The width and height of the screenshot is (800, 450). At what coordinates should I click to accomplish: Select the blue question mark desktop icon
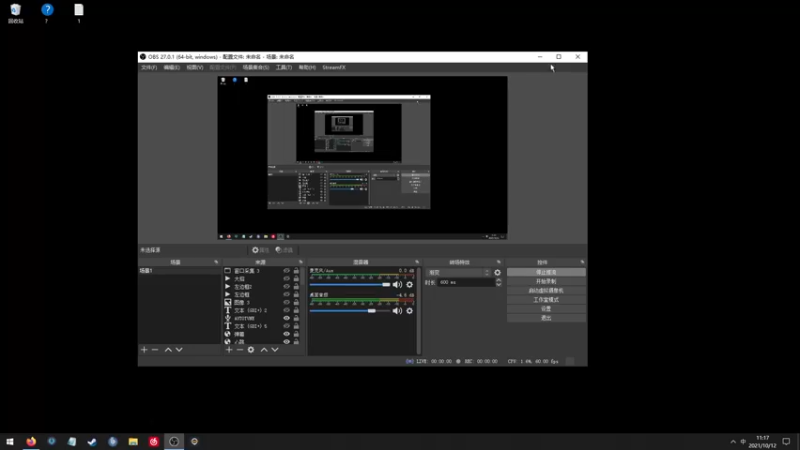coord(47,14)
